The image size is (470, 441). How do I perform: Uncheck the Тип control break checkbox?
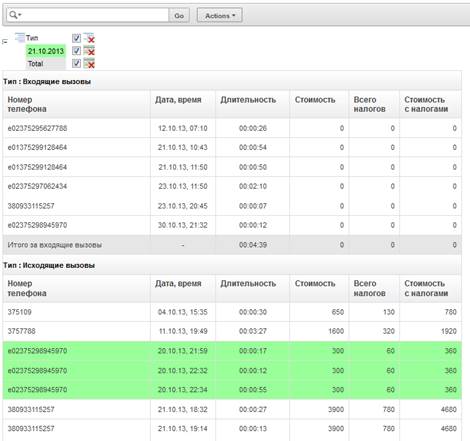point(76,38)
